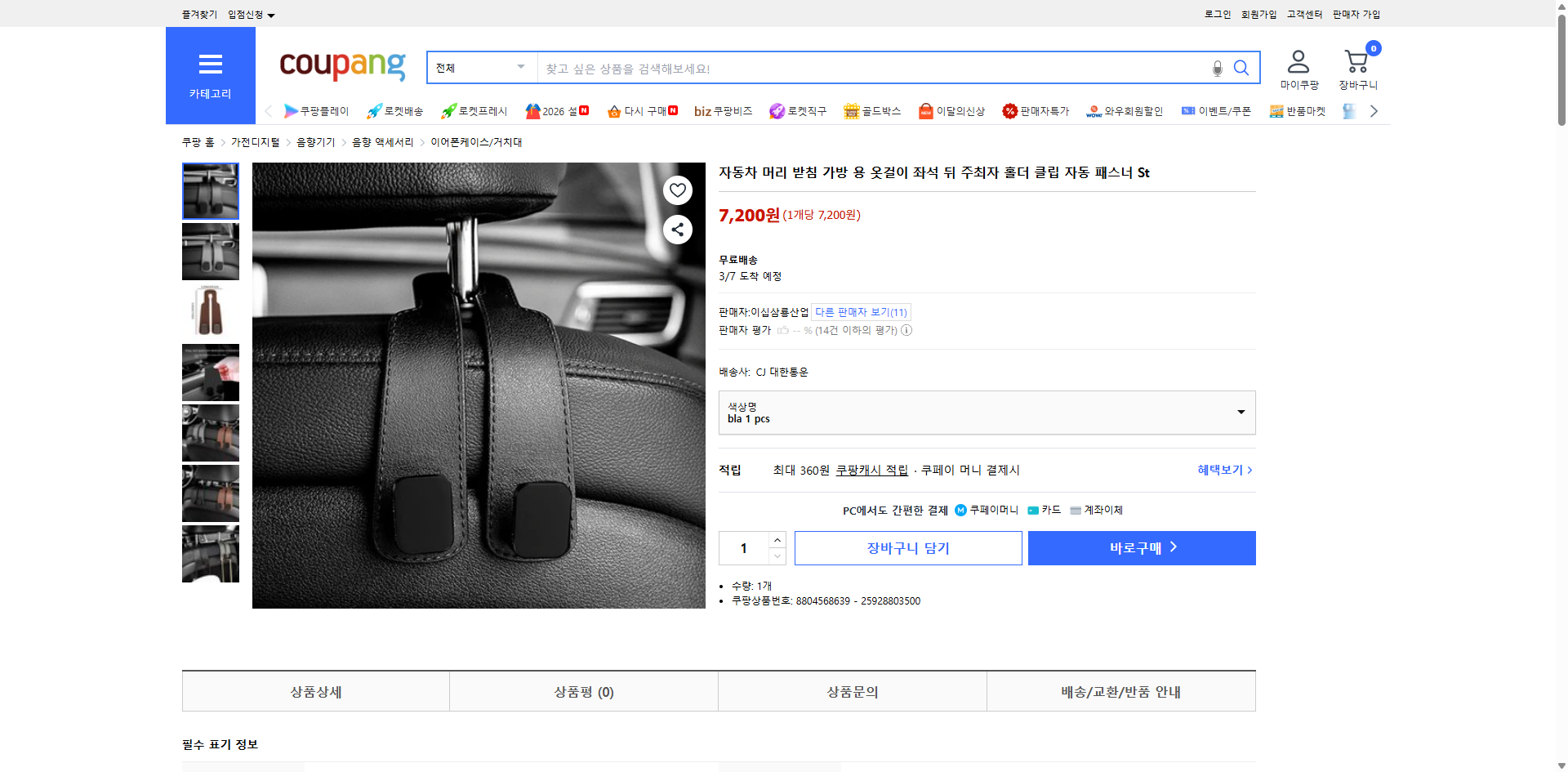Switch to the 상품평 (0) tab
This screenshot has height=772, width=1568.
(583, 691)
